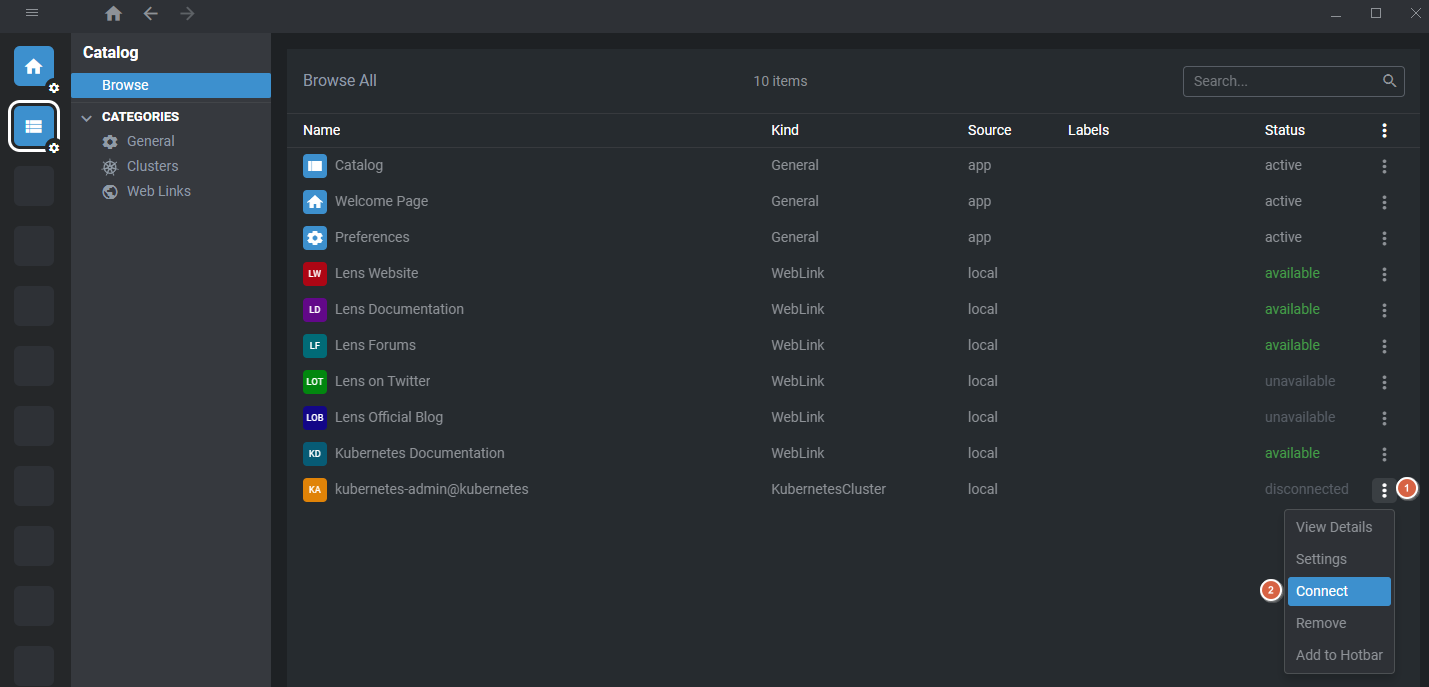Image resolution: width=1429 pixels, height=687 pixels.
Task: Click the 'Browse All' heading
Action: [340, 81]
